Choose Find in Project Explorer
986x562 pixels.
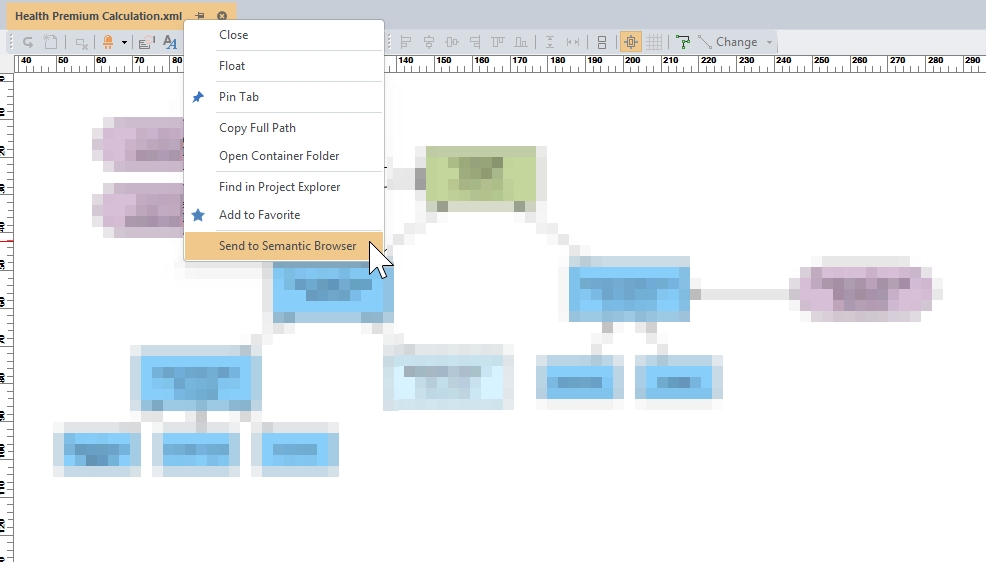click(x=284, y=187)
